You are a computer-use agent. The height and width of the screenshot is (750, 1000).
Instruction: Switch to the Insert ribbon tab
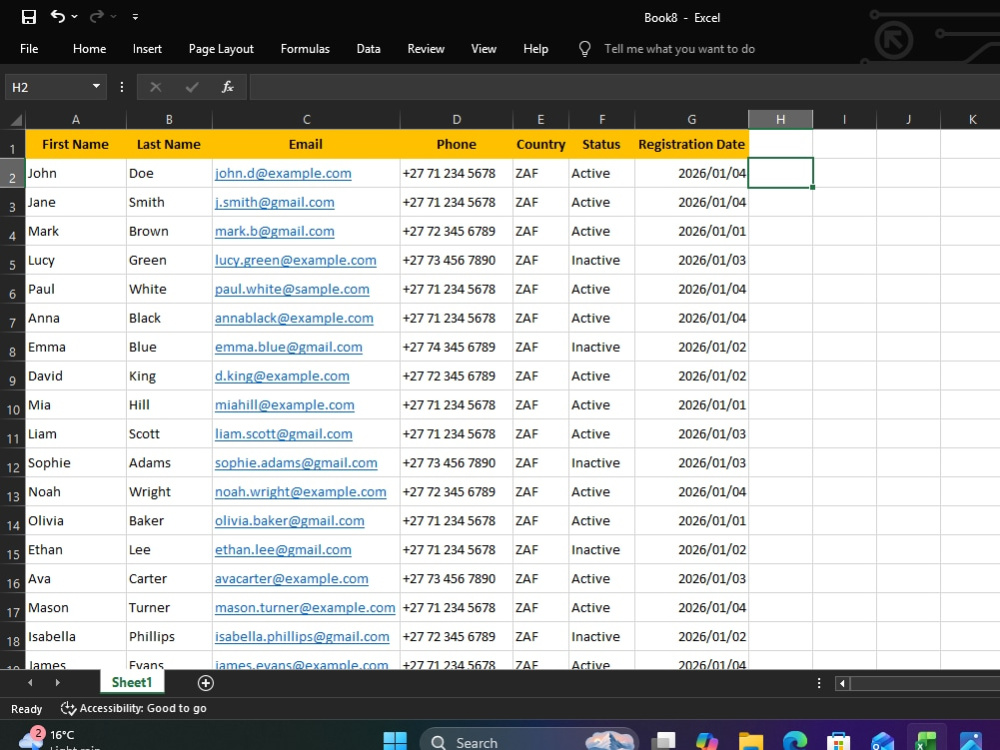click(147, 49)
